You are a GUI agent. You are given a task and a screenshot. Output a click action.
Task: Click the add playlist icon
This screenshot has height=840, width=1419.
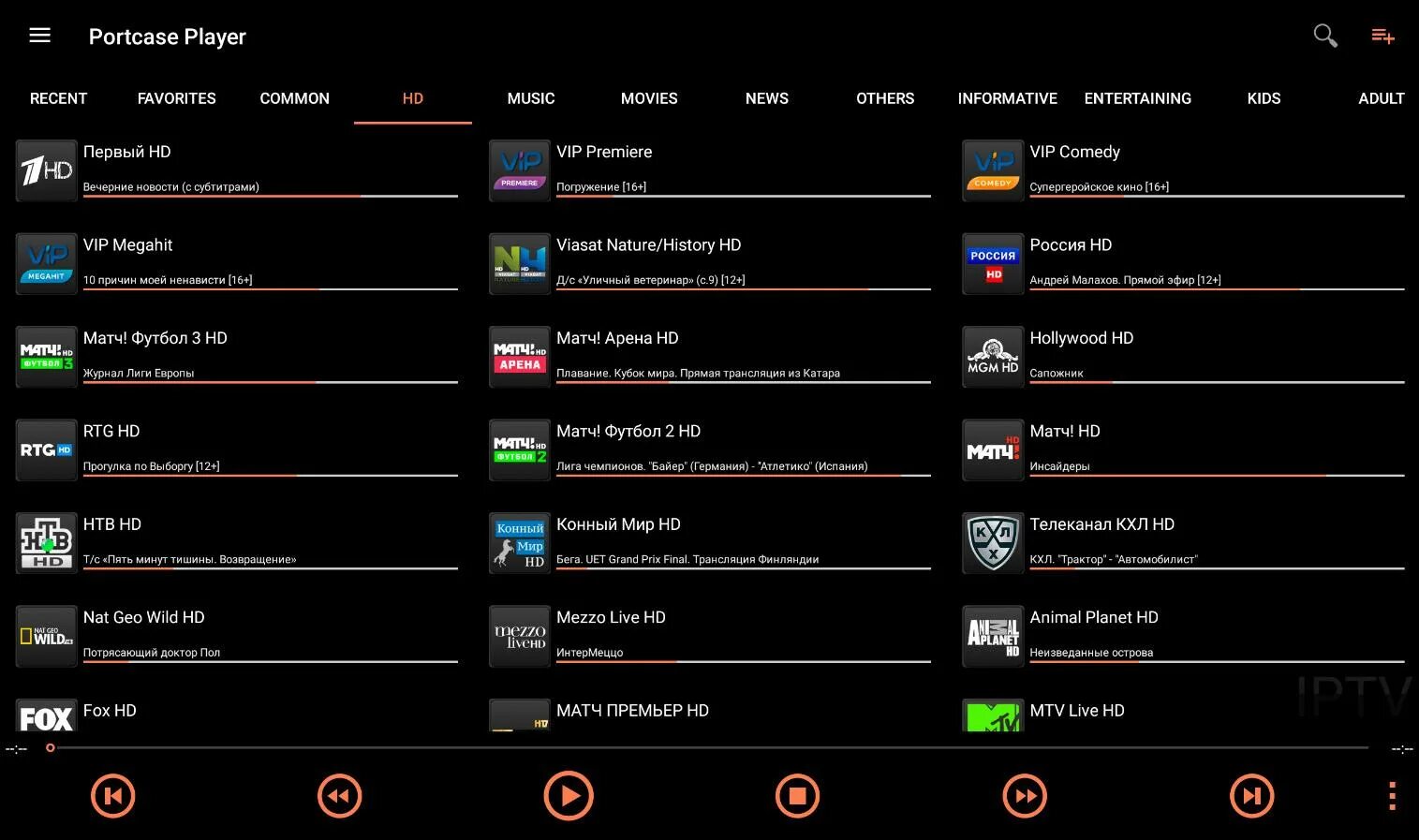click(x=1382, y=37)
